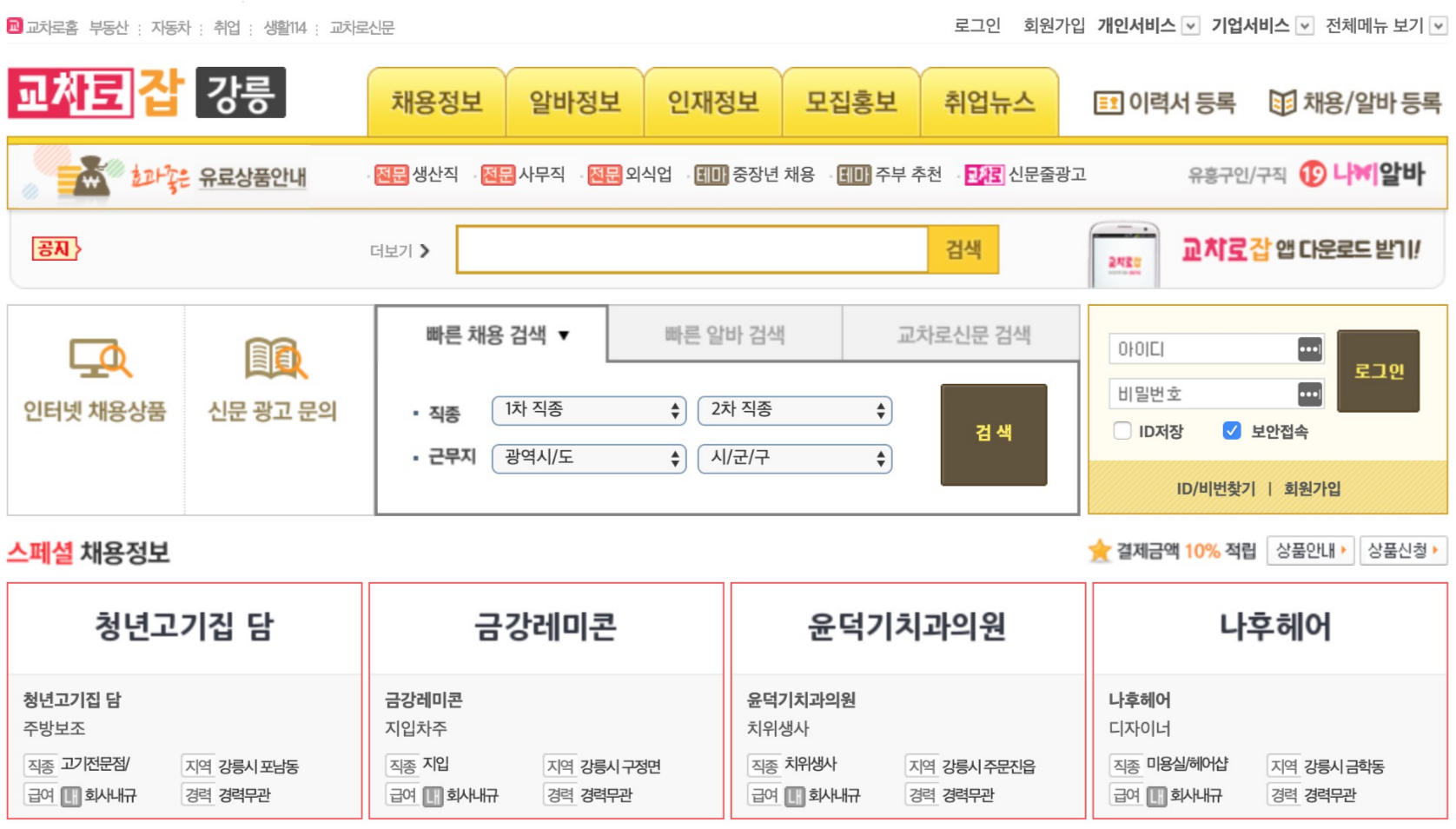The image size is (1456, 829).
Task: Click the 채용/알바 등록 book icon
Action: click(1282, 103)
